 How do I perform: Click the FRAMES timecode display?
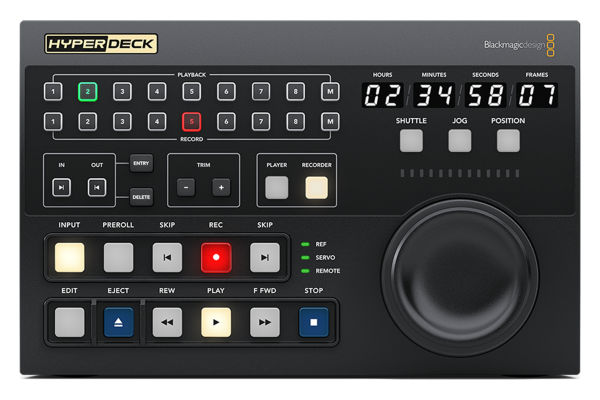536,95
